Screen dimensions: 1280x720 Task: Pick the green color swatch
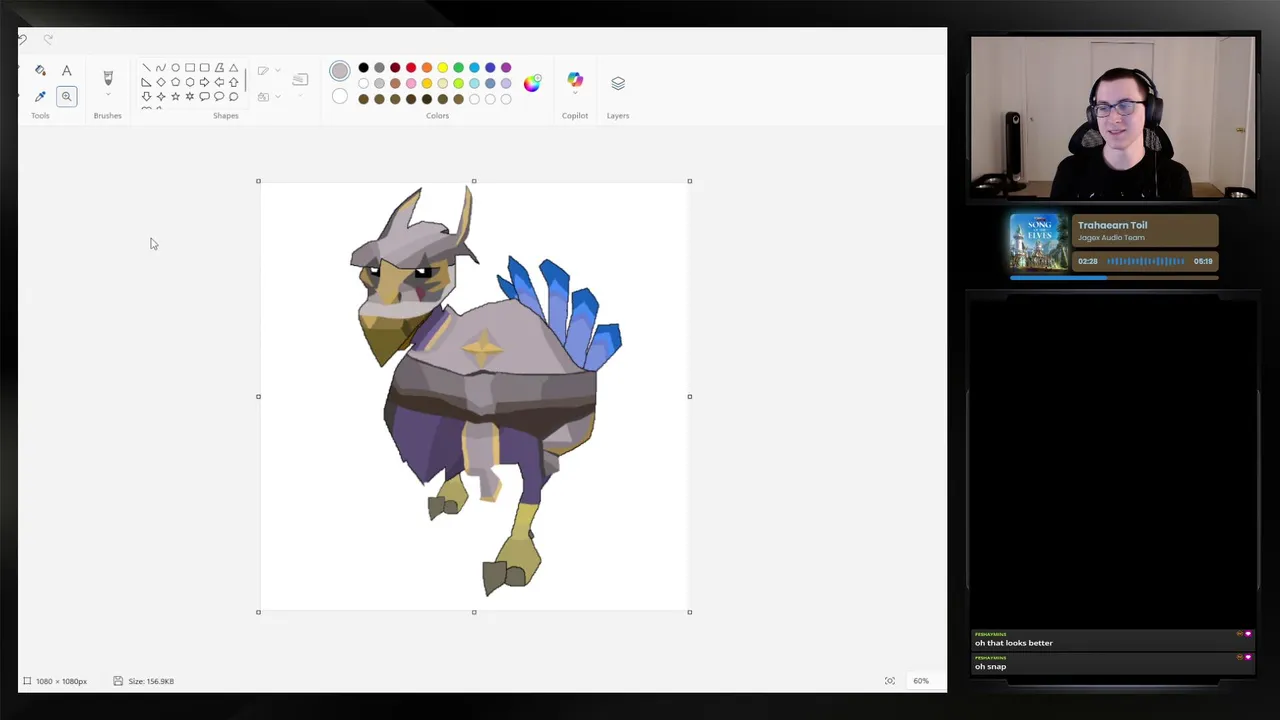pos(458,67)
